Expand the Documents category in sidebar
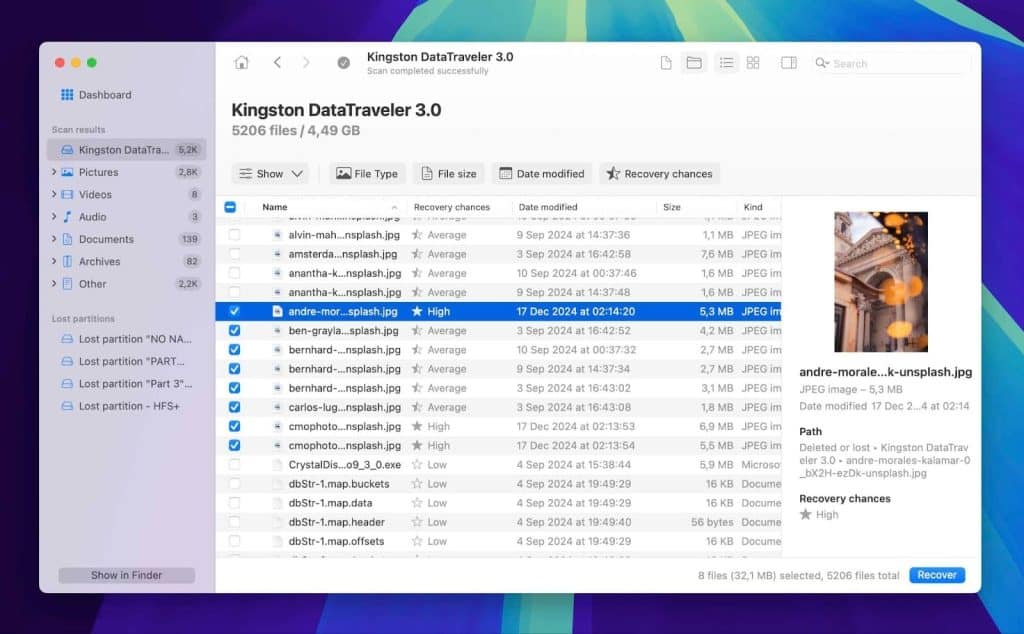The height and width of the screenshot is (634, 1024). coord(54,239)
